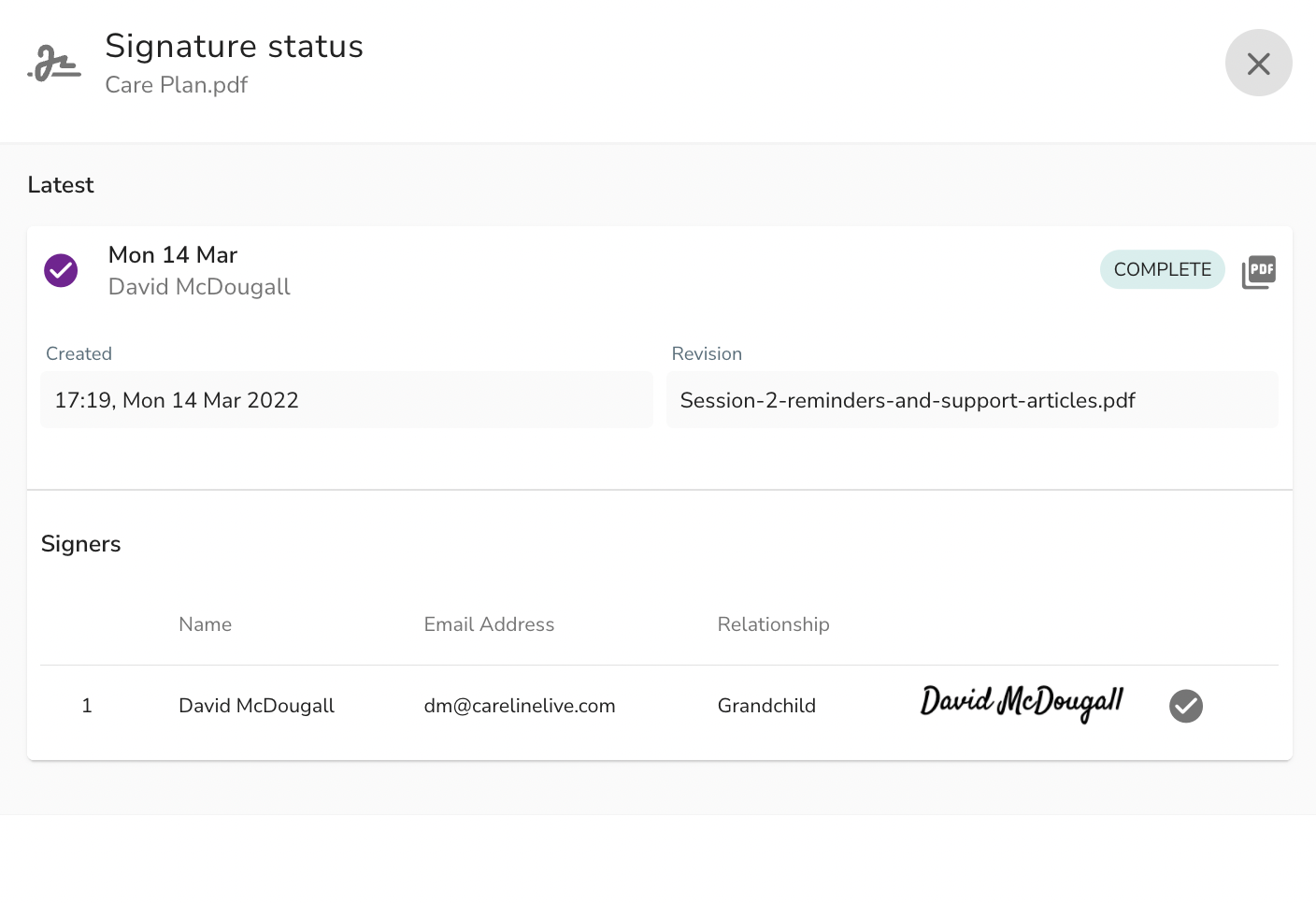Click signer row number 1
Screen dimensions: 1316x903
[x=87, y=706]
